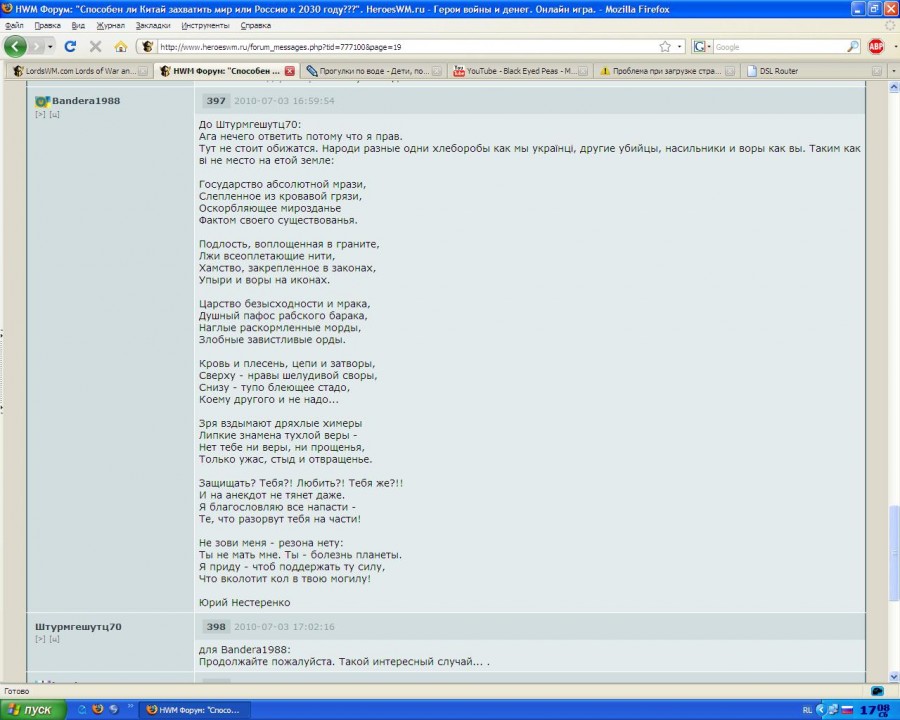Click the clan icon beside Bandera1988
900x720 pixels.
(42, 102)
